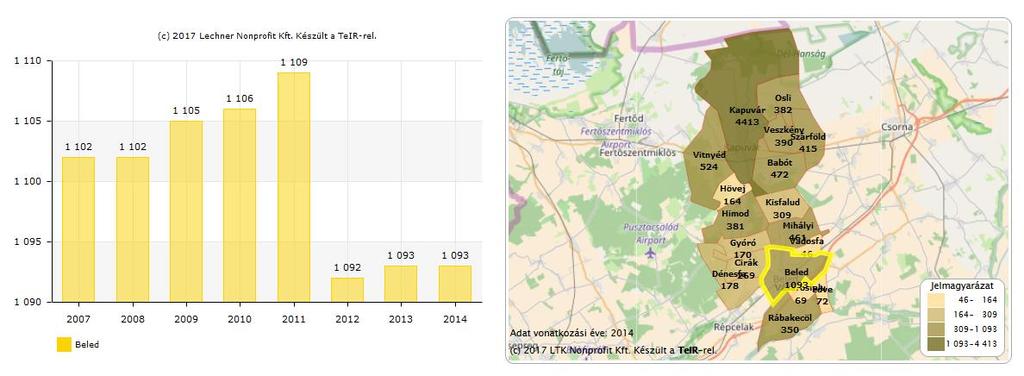Click the Rábakecöl 350 map region
Image resolution: width=1024 pixels, height=376 pixels.
(x=790, y=324)
